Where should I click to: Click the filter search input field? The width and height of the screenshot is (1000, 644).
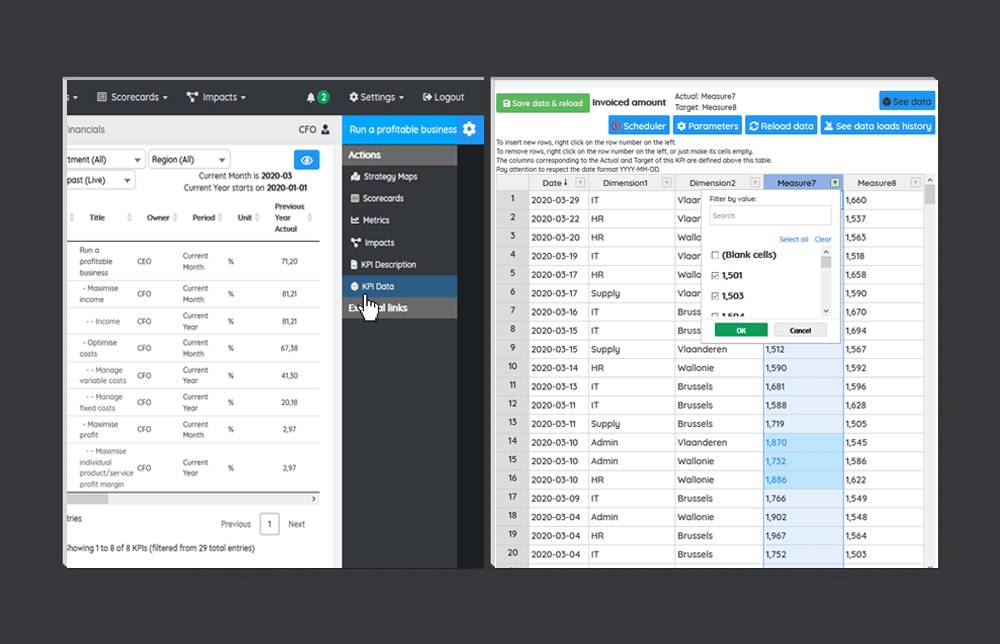(770, 217)
